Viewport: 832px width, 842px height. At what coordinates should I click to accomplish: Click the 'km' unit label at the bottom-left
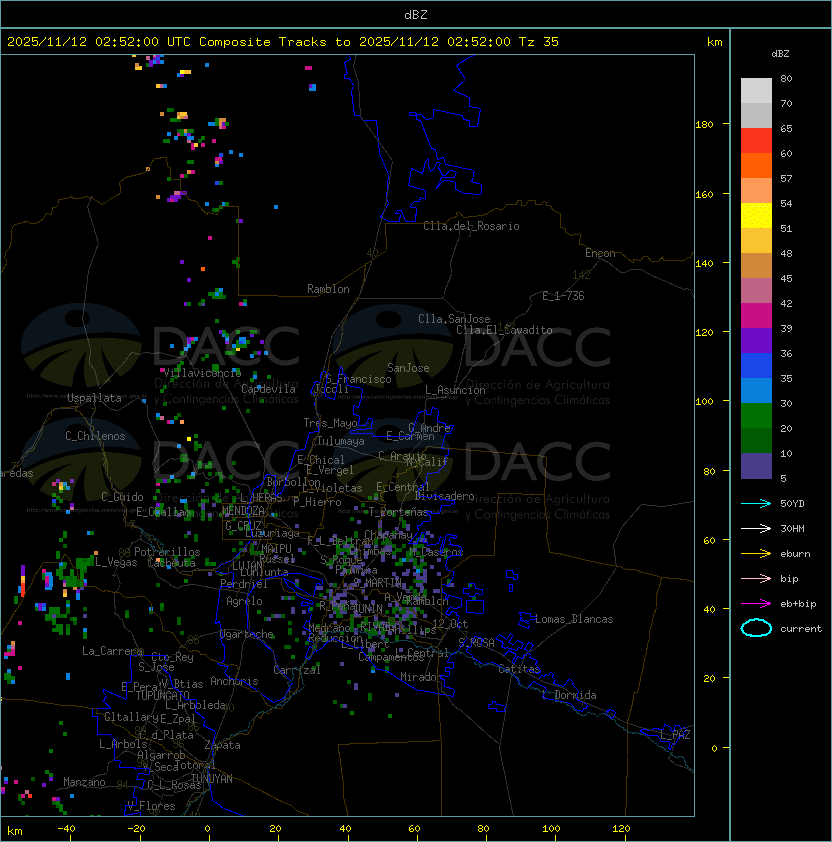pos(15,831)
